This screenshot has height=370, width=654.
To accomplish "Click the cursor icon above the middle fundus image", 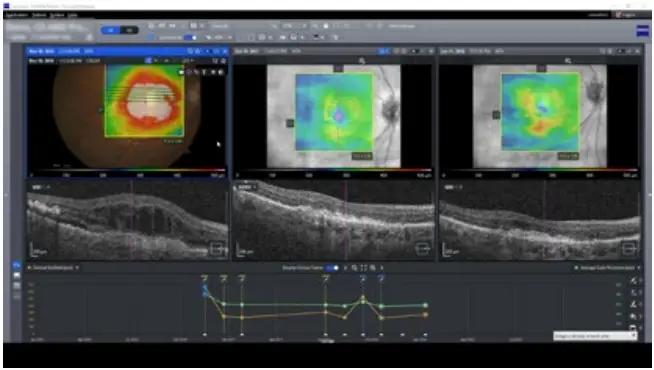I will click(362, 61).
